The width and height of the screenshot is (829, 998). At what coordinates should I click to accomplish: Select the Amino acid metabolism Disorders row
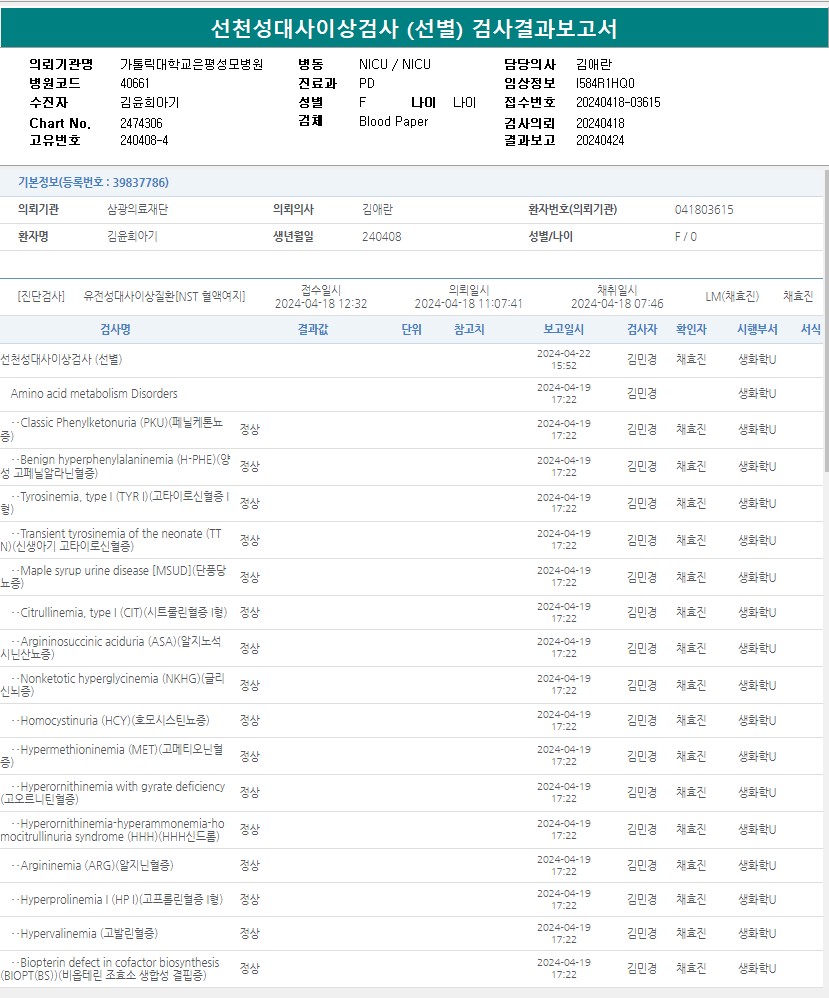411,393
